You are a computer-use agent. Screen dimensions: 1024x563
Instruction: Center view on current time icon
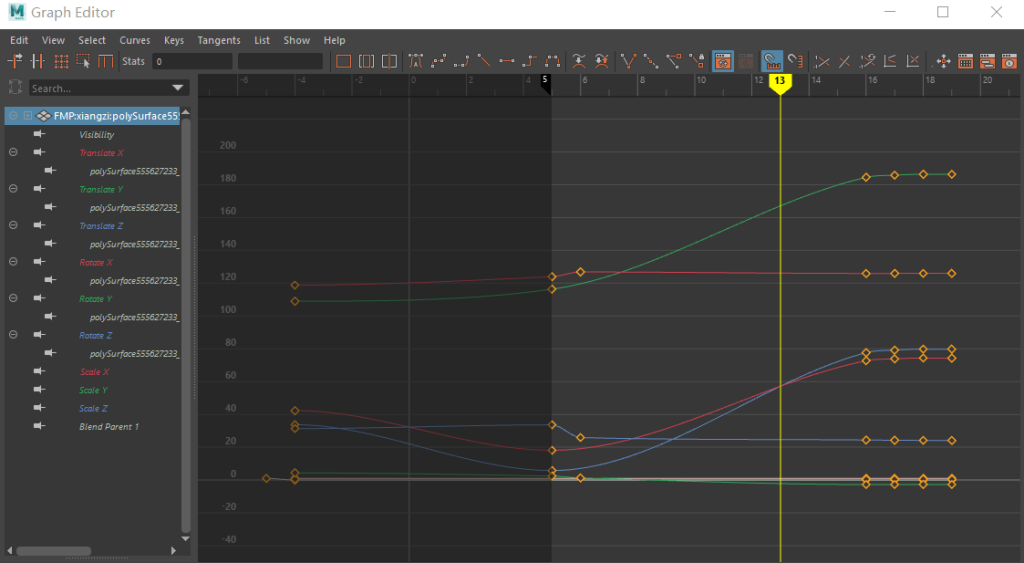click(389, 61)
